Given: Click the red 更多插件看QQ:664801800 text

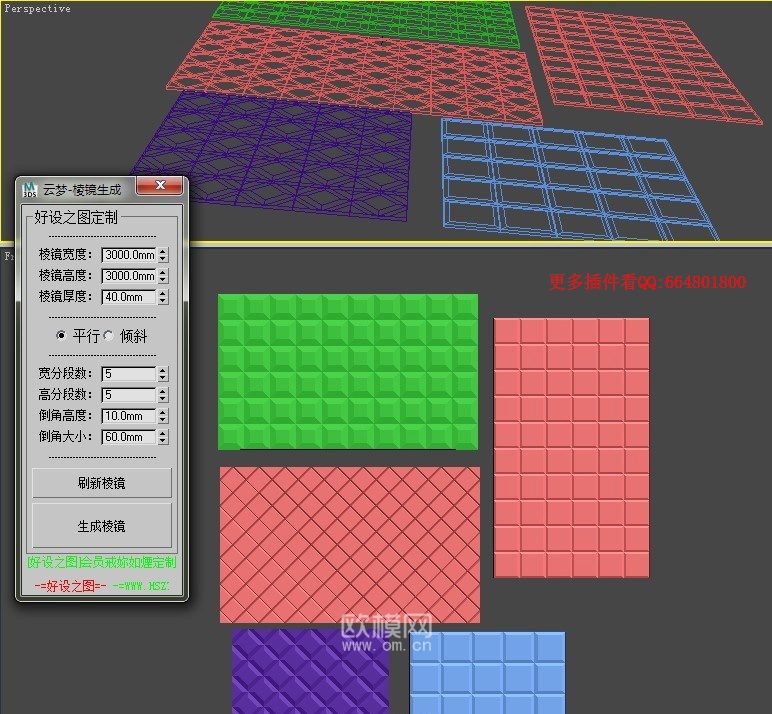Looking at the screenshot, I should click(x=647, y=282).
